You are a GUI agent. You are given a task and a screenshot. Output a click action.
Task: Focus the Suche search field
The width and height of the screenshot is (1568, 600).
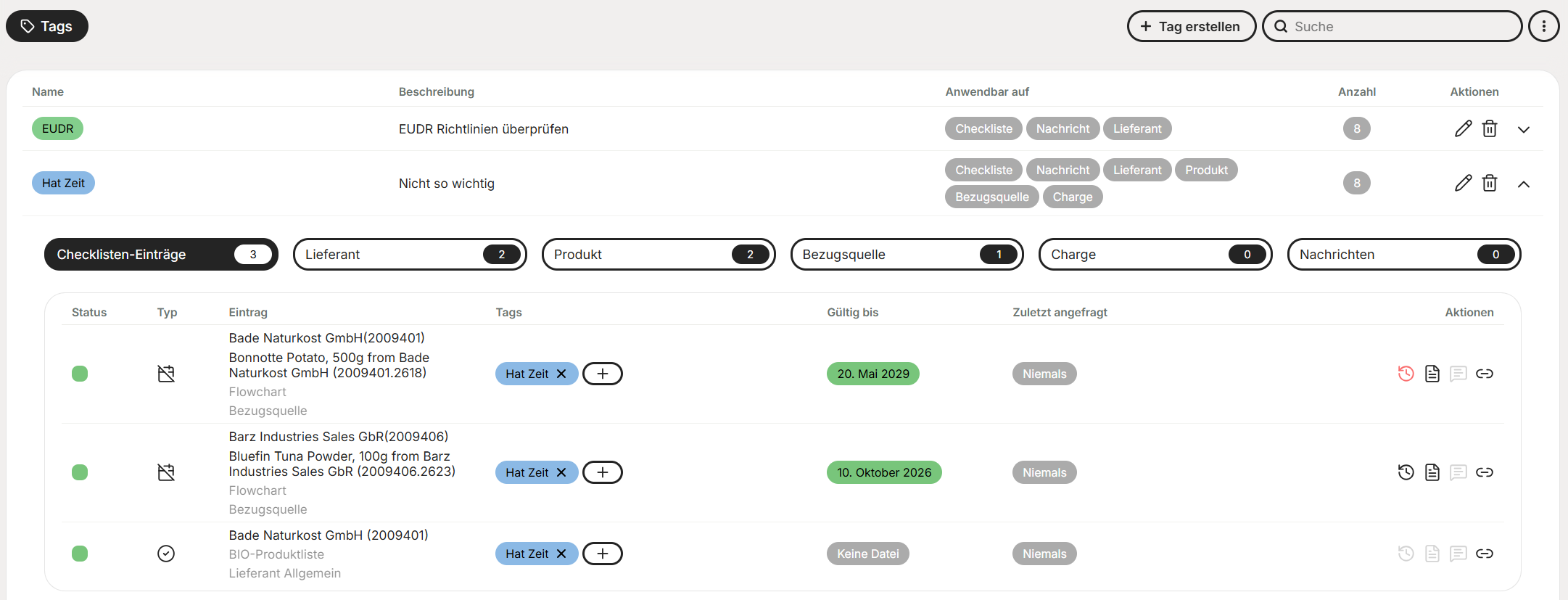(x=1392, y=26)
